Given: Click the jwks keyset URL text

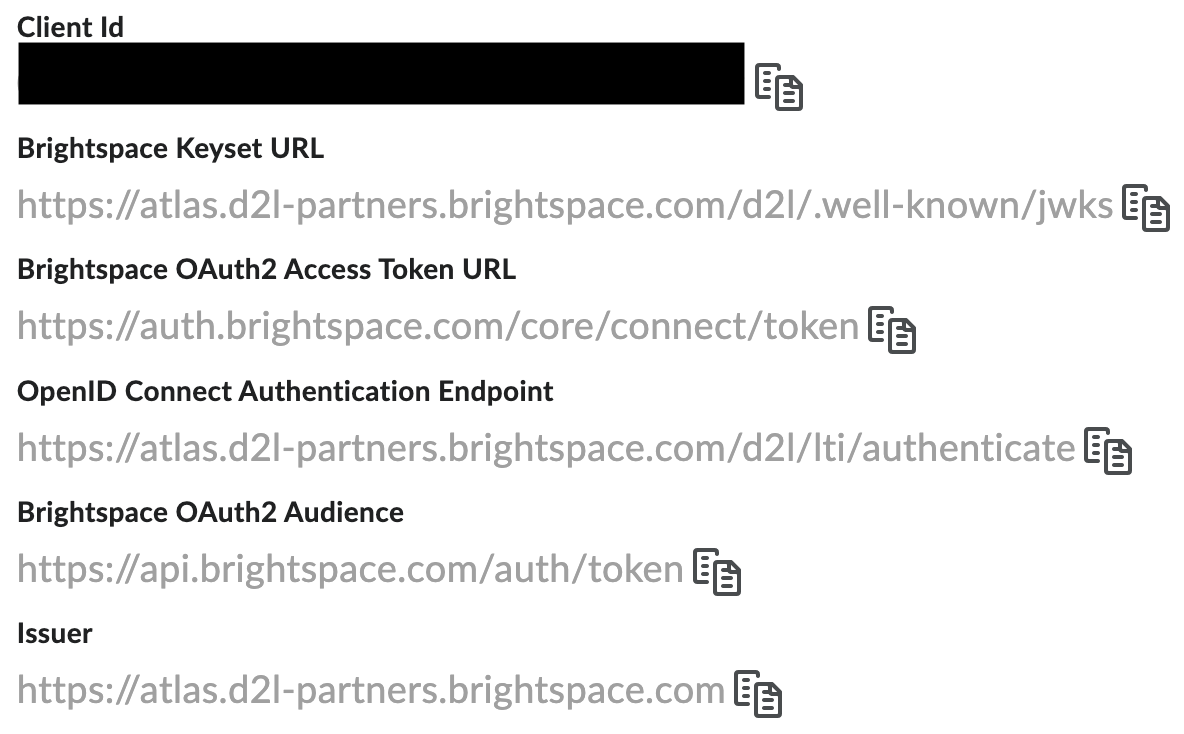Looking at the screenshot, I should point(565,205).
